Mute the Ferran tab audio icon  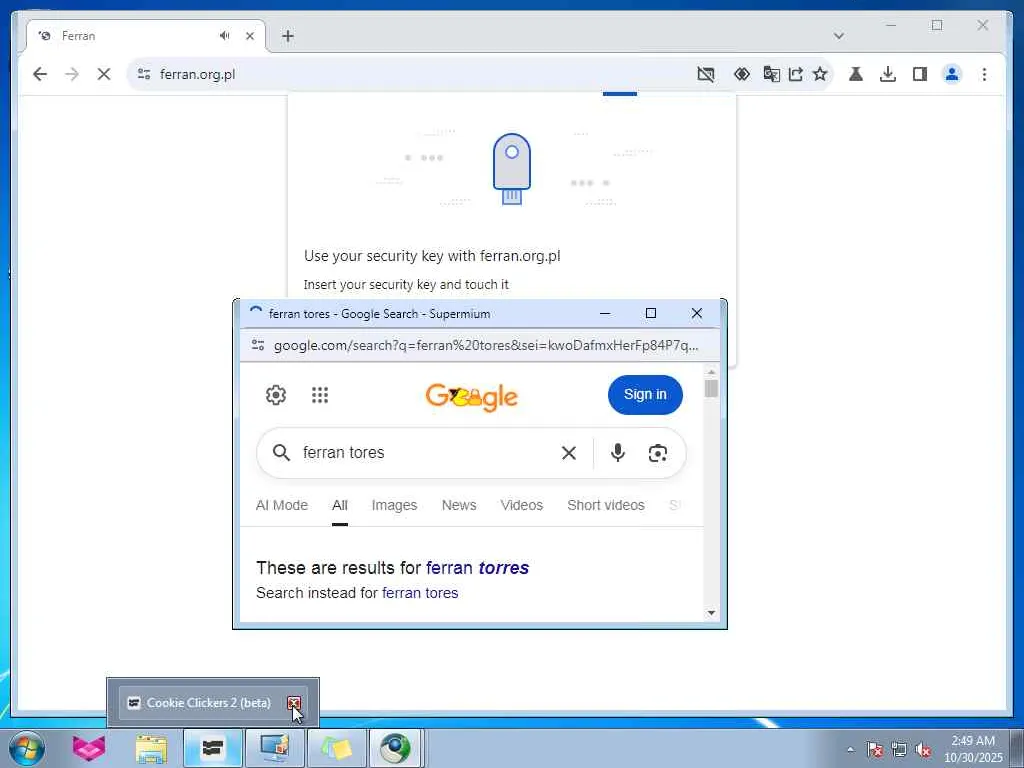pyautogui.click(x=225, y=35)
